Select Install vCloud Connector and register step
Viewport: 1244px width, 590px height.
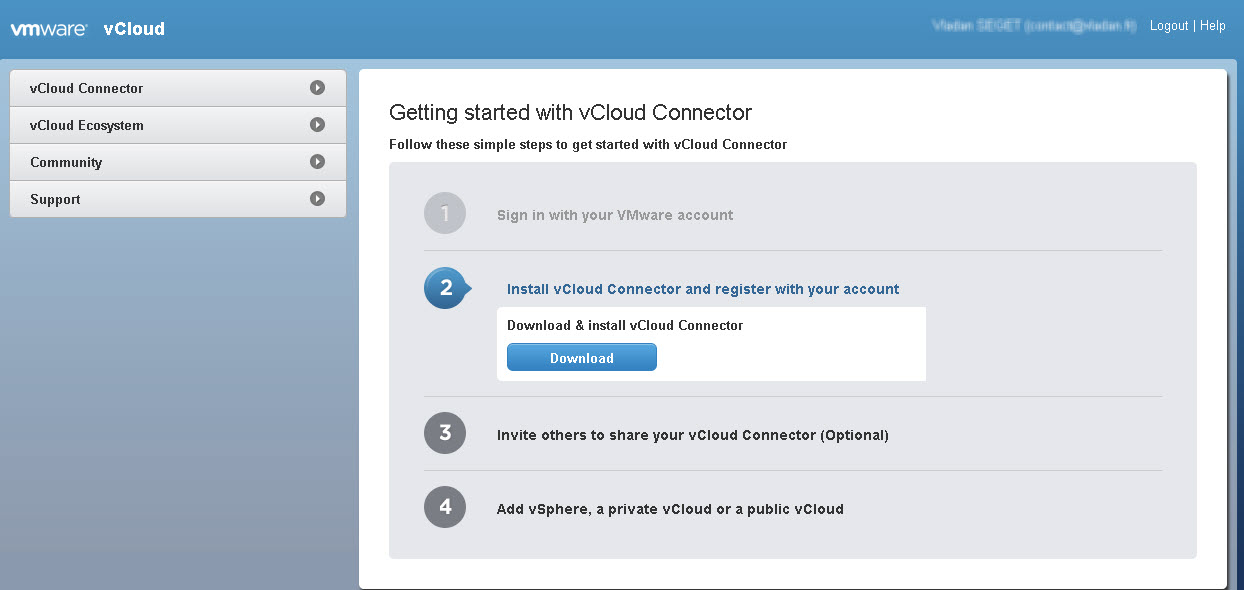(x=703, y=289)
